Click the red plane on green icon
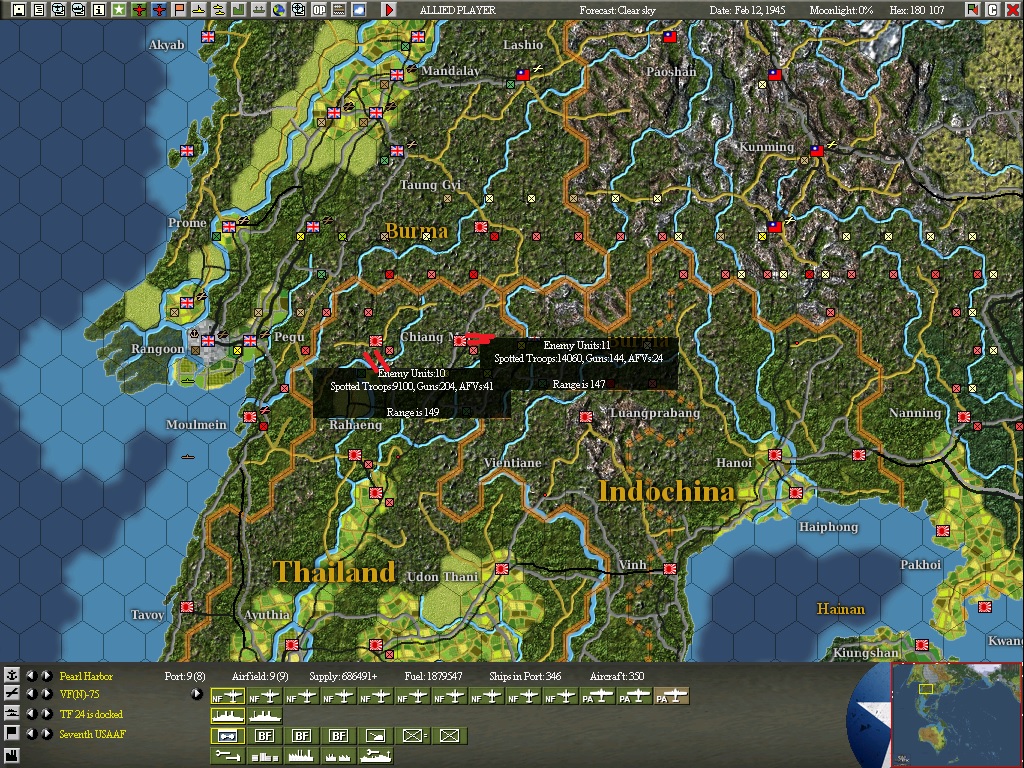This screenshot has height=768, width=1024. click(138, 10)
